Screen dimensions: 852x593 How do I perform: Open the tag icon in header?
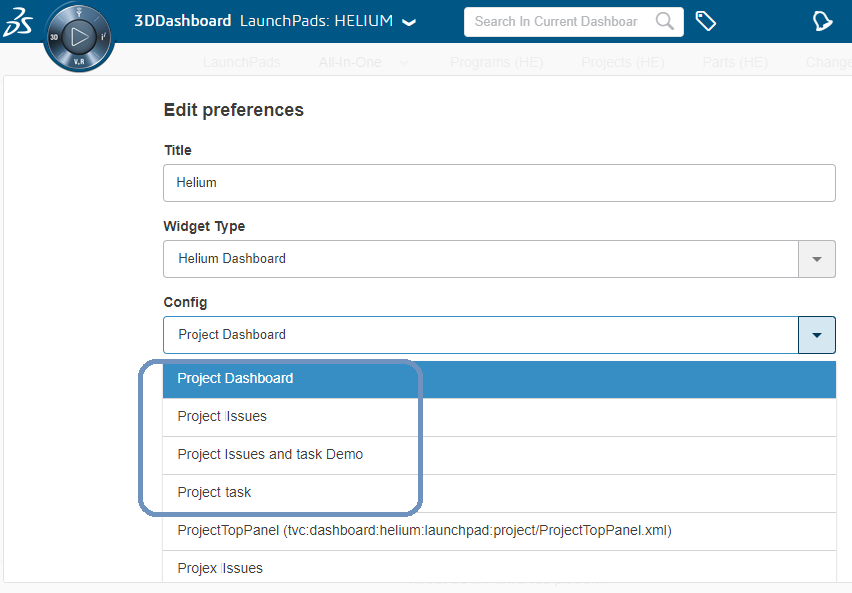[x=706, y=22]
